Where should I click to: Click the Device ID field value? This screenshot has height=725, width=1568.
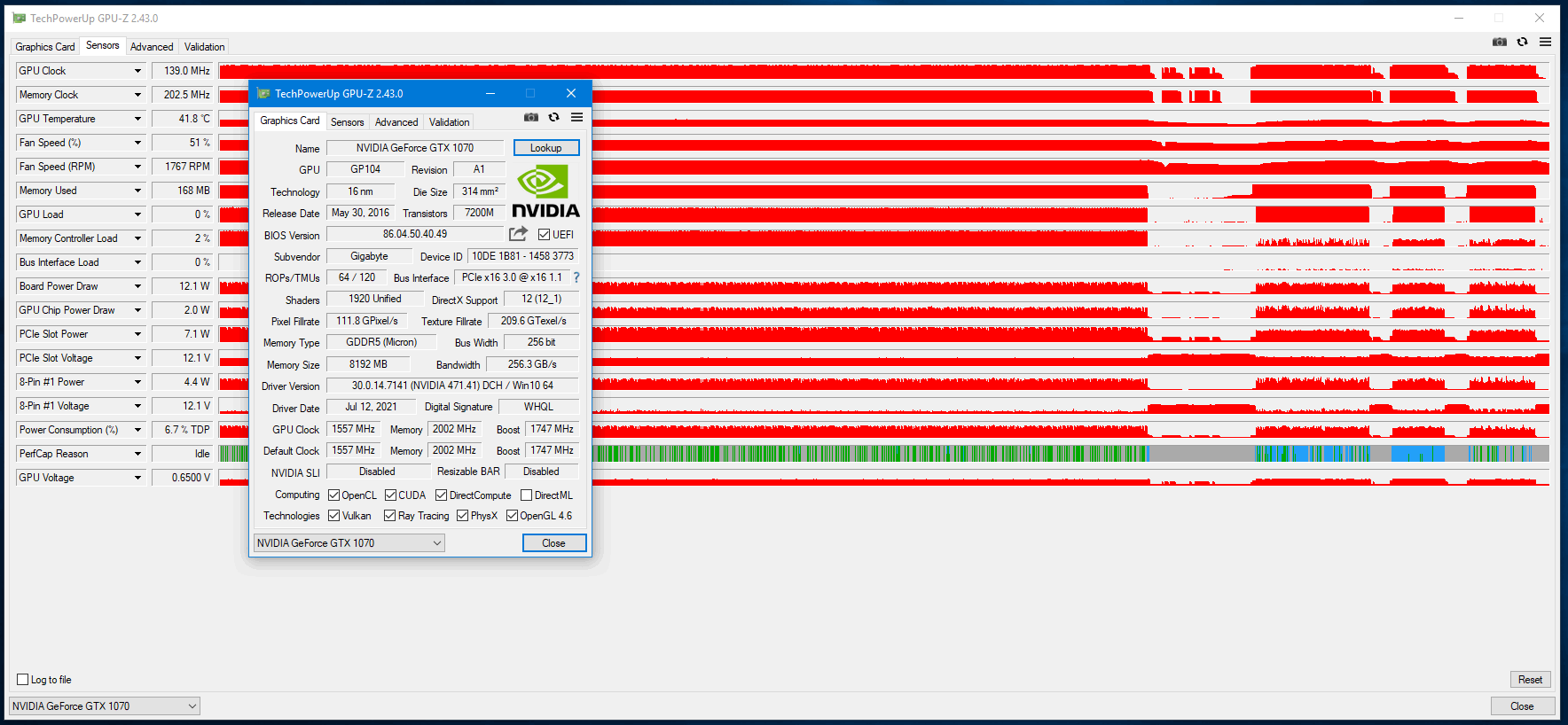coord(522,256)
